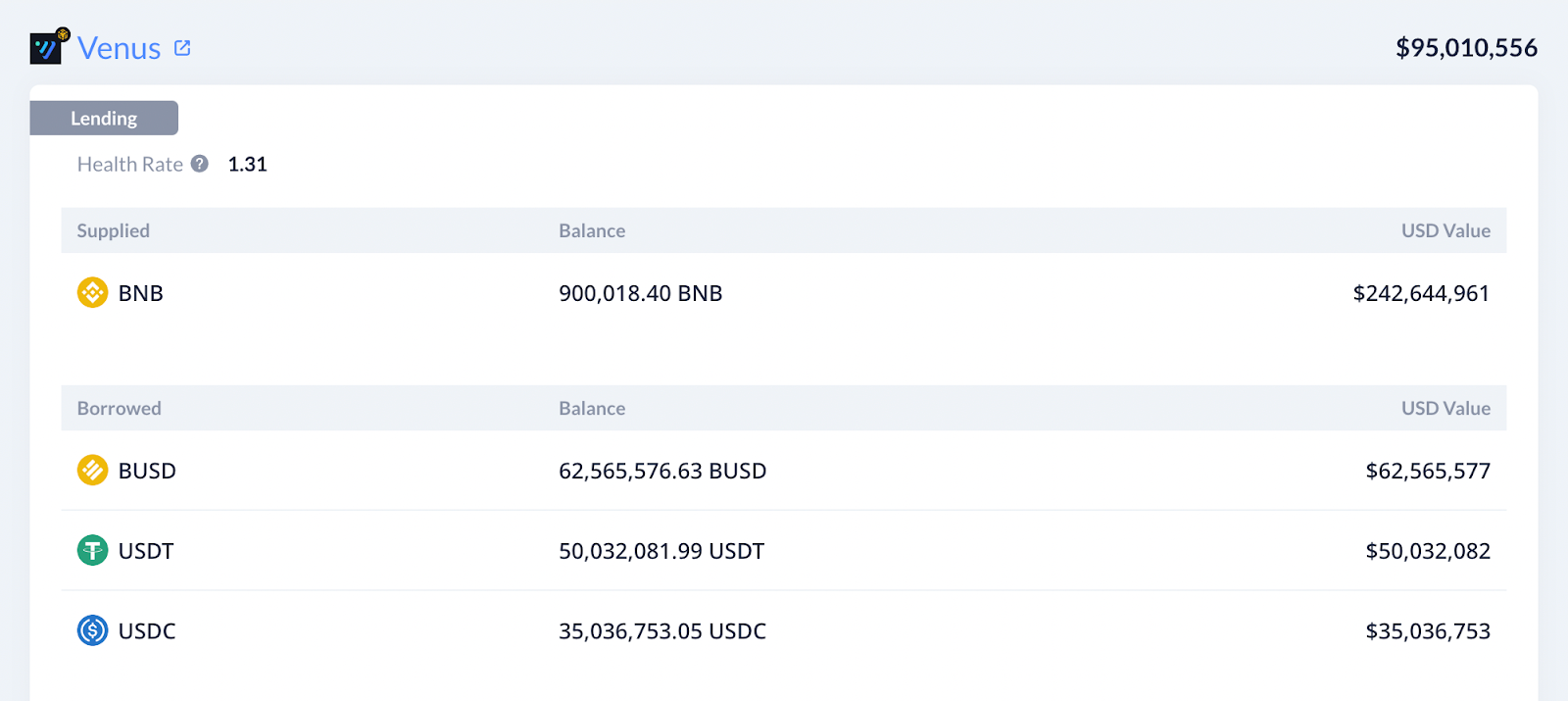Select the BNB supplied row label
The width and height of the screenshot is (1568, 701).
[141, 293]
